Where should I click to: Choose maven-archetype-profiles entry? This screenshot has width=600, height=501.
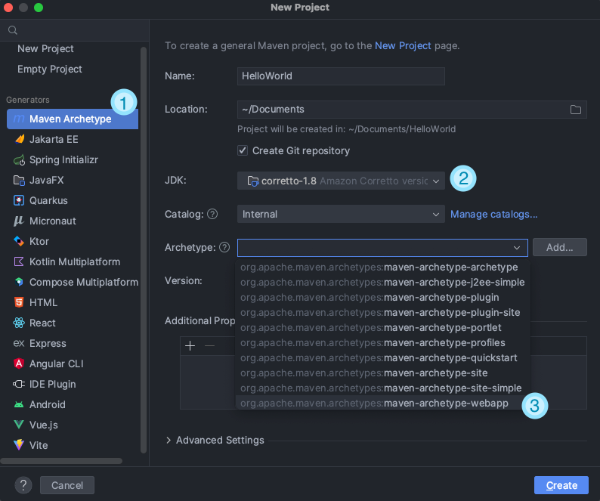383,343
